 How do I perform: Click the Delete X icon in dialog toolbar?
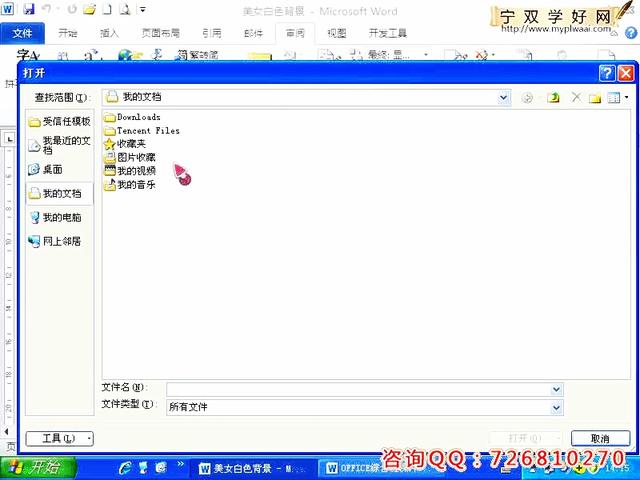576,97
